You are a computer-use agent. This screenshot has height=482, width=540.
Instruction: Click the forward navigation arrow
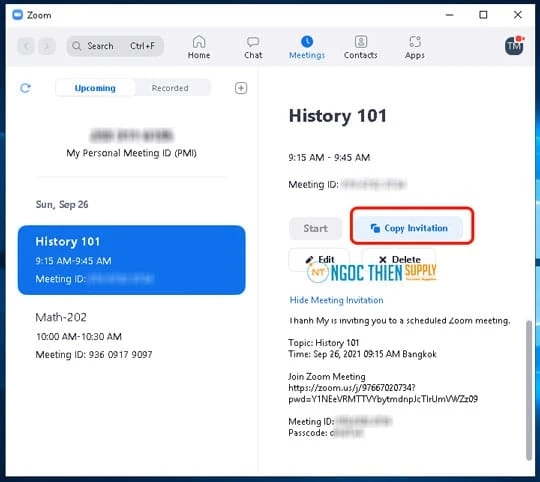coord(47,46)
